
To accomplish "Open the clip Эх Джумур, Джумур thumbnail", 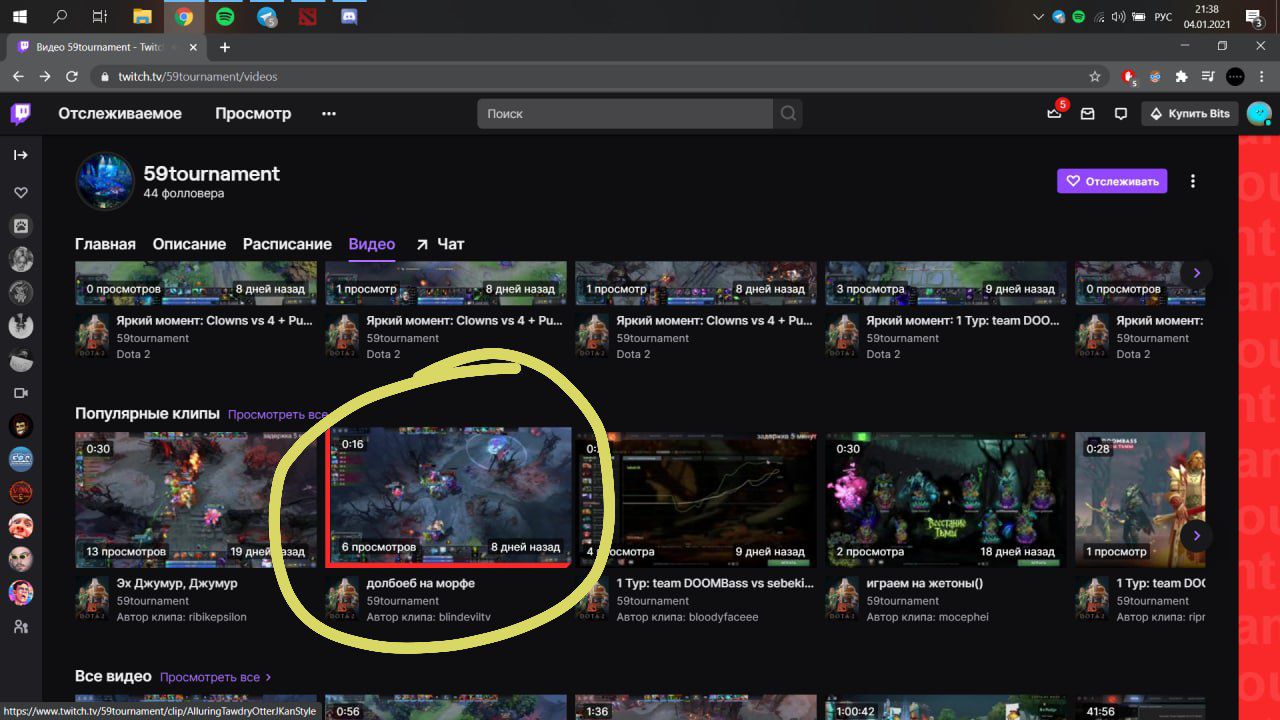I will [x=196, y=499].
